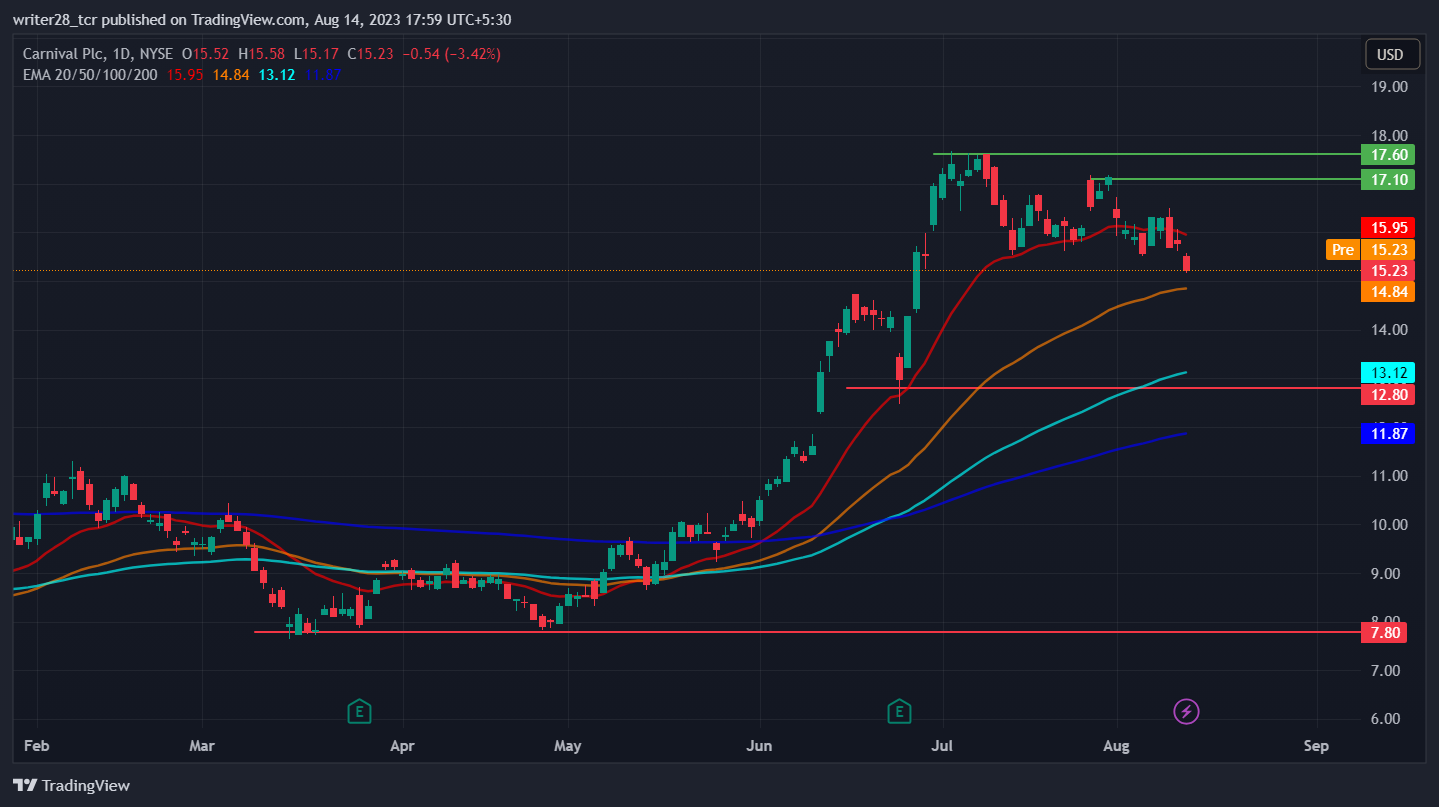1439x807 pixels.
Task: Click the writer28_tcr publisher name
Action: [x=55, y=19]
